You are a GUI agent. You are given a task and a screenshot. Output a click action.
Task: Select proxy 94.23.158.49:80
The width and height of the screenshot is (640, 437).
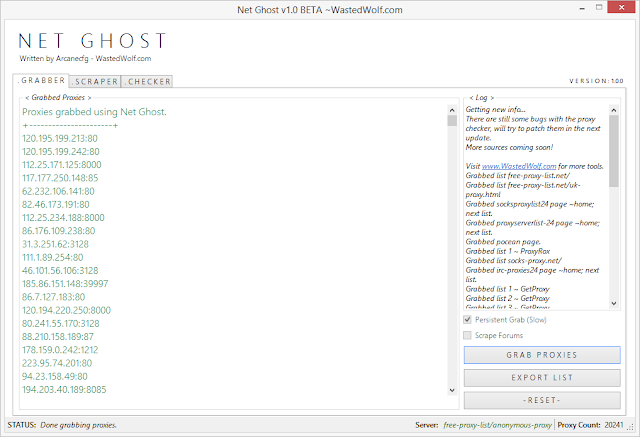tap(55, 376)
